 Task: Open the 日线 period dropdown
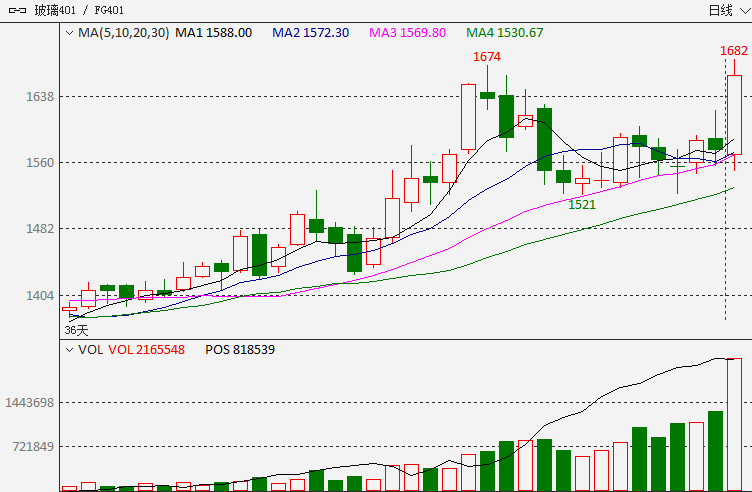pos(729,10)
